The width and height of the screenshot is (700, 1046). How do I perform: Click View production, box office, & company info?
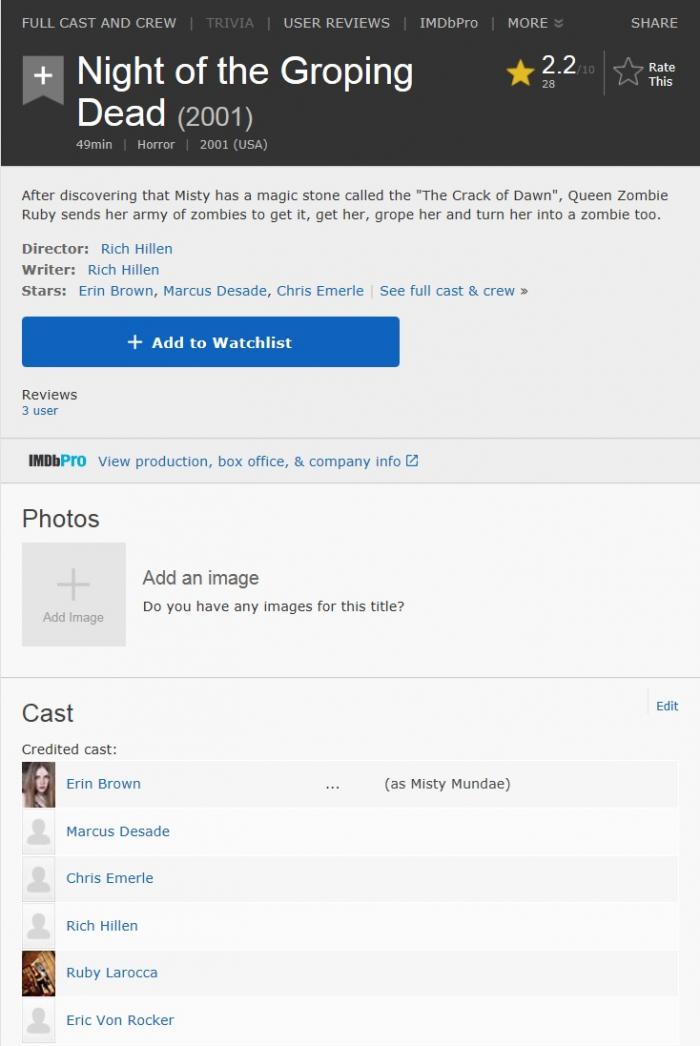[249, 462]
